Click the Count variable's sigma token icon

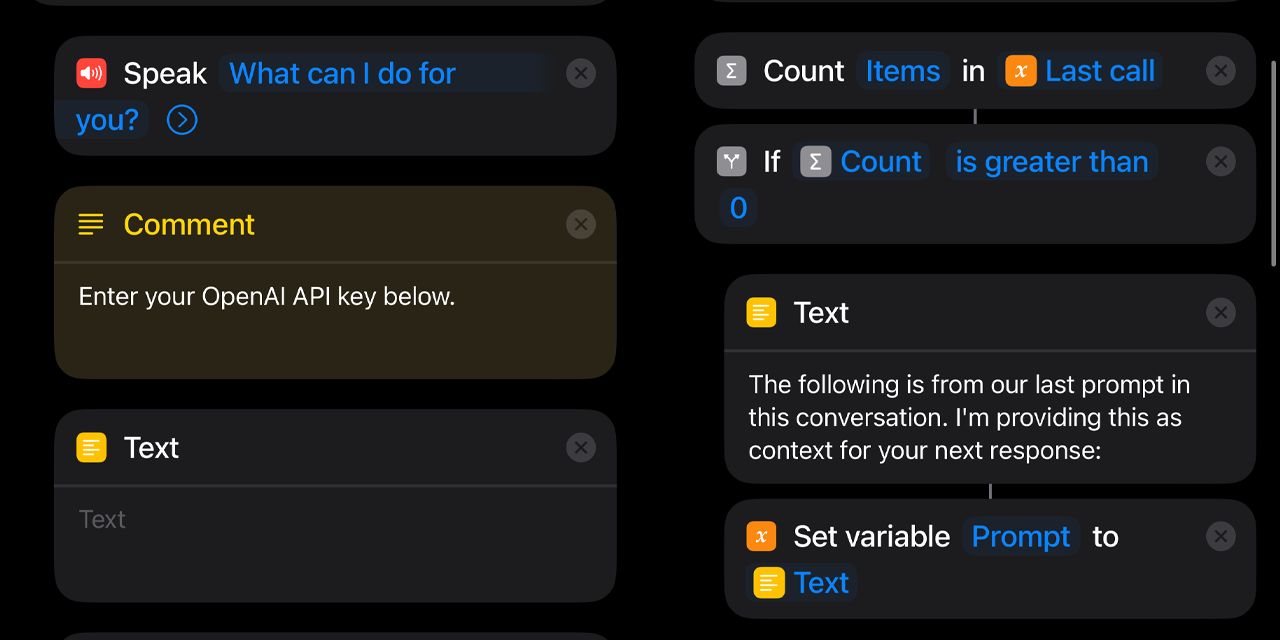coord(815,160)
